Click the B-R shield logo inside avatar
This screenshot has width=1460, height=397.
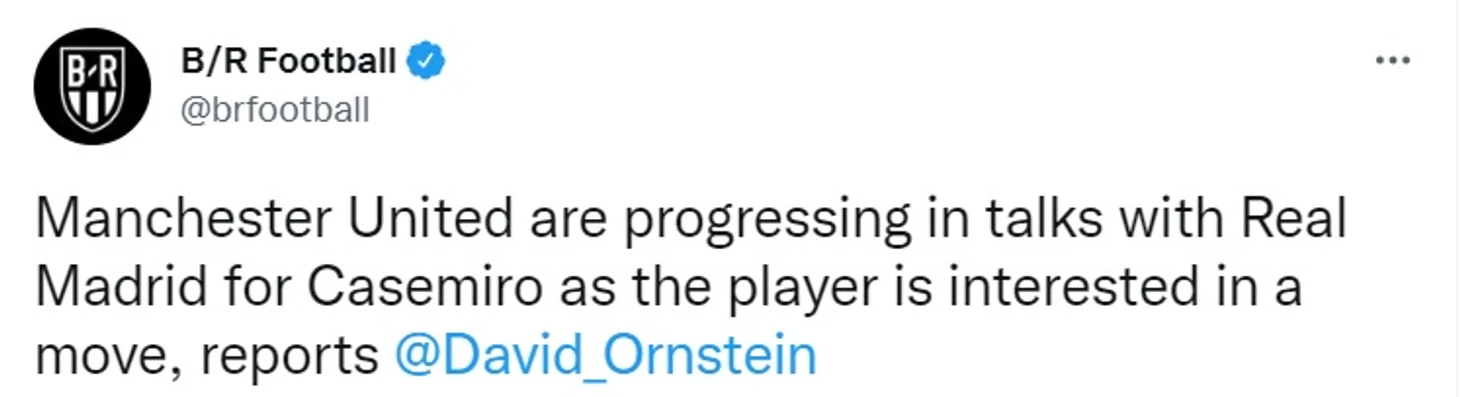click(92, 88)
